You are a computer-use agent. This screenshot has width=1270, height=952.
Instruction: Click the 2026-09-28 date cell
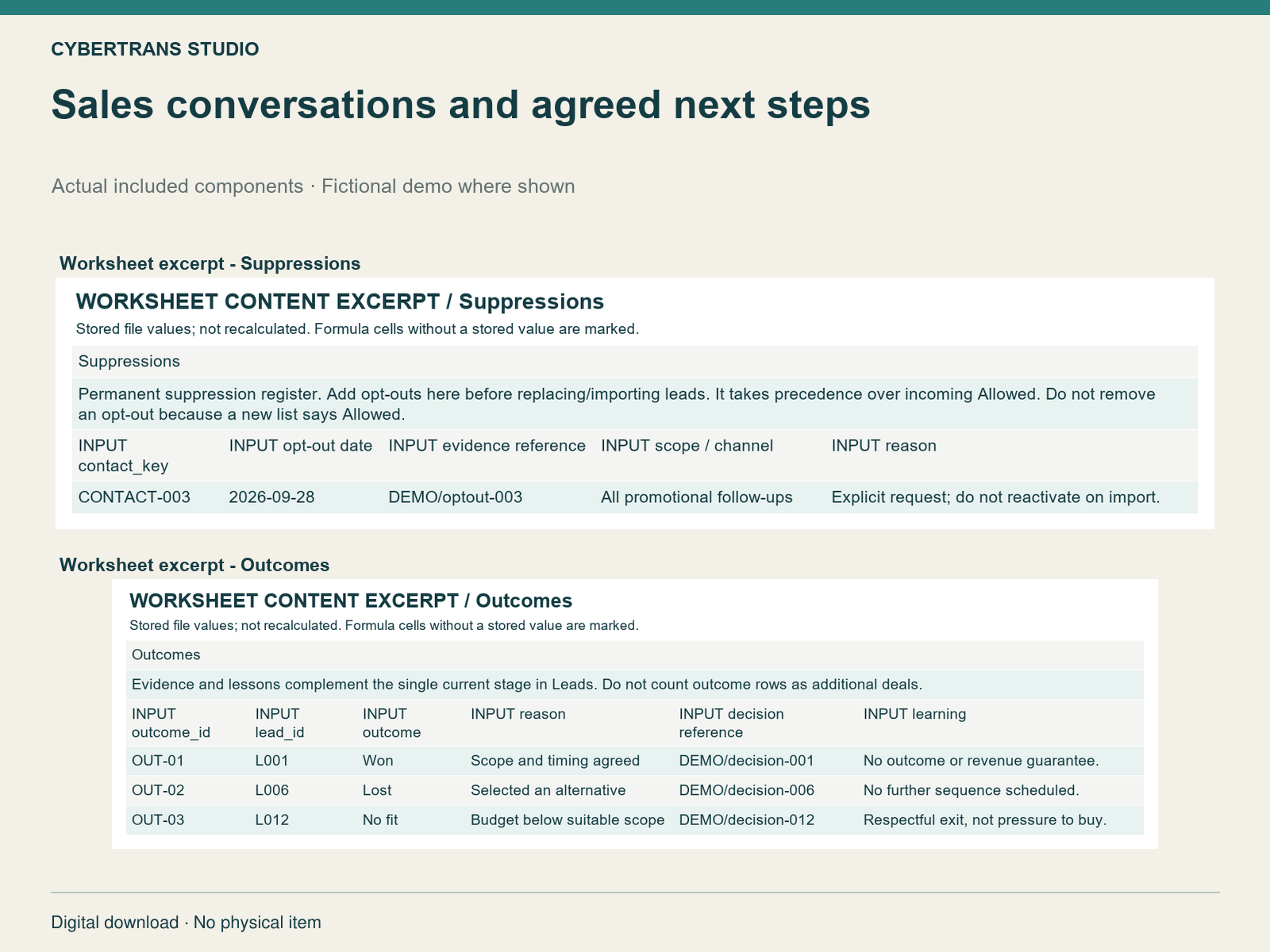tap(271, 497)
